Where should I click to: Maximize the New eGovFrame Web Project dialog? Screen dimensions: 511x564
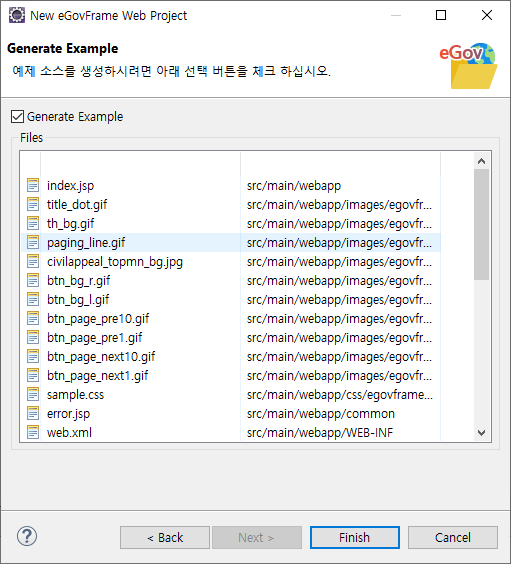click(441, 15)
